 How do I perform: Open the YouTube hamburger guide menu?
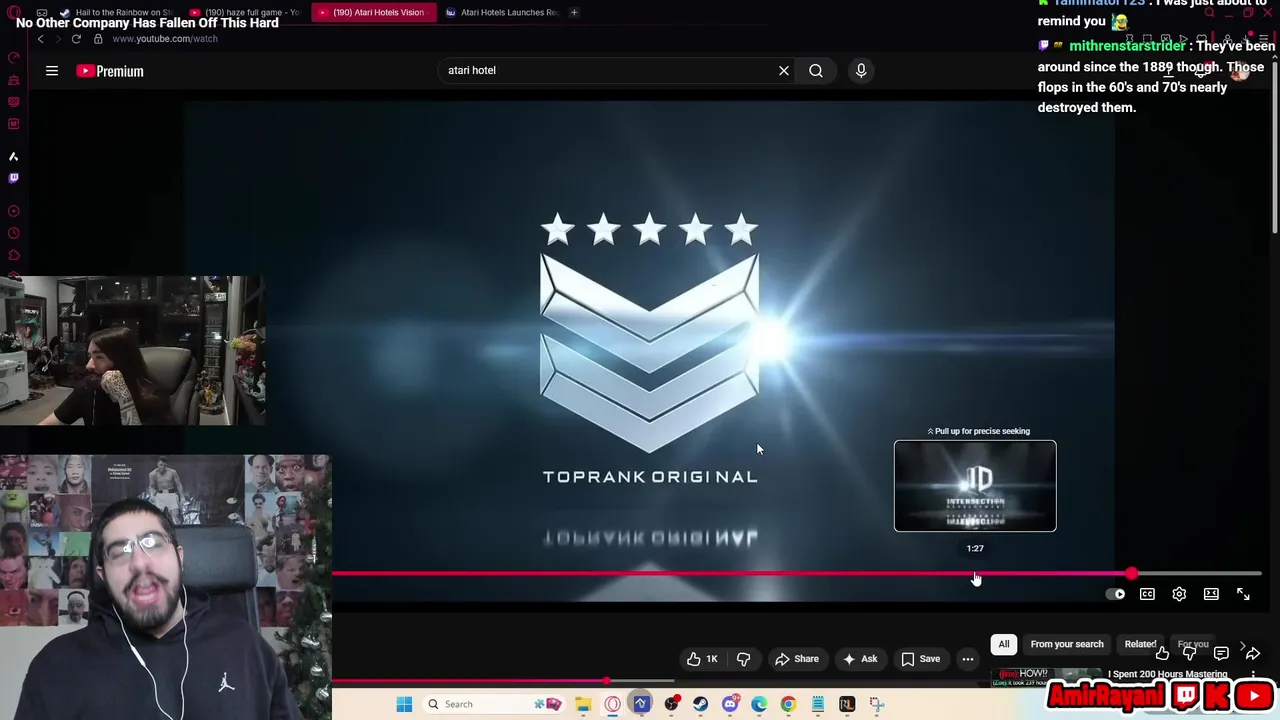(52, 71)
